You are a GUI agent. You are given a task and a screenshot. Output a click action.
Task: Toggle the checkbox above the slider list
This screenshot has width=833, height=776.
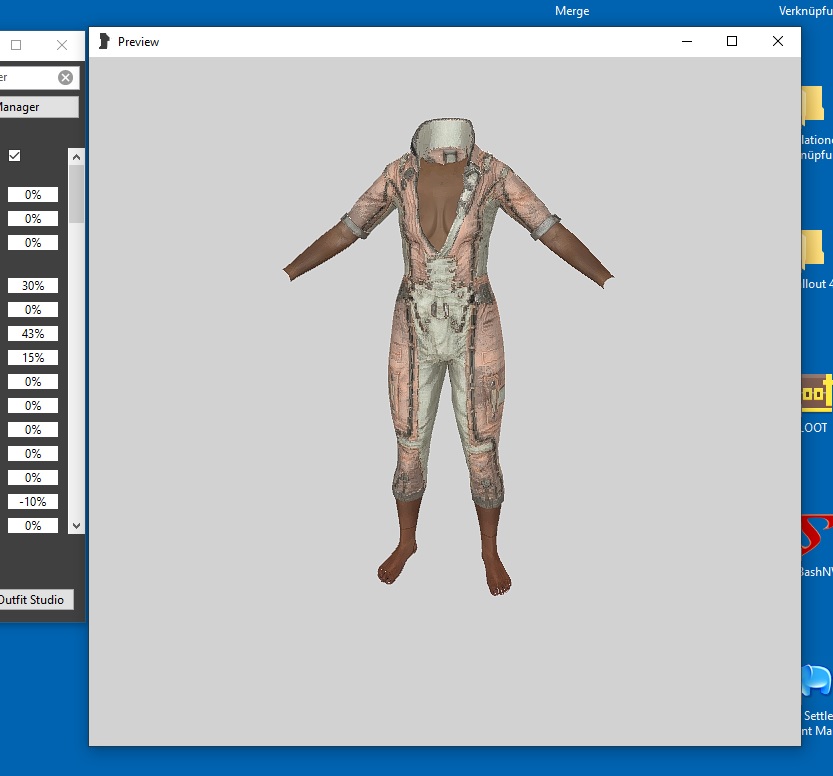point(13,155)
